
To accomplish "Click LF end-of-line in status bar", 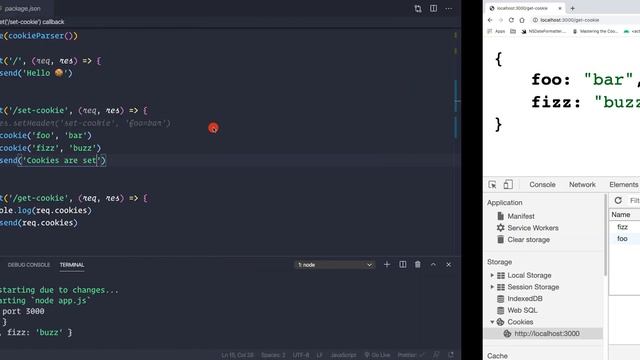I will (320, 355).
